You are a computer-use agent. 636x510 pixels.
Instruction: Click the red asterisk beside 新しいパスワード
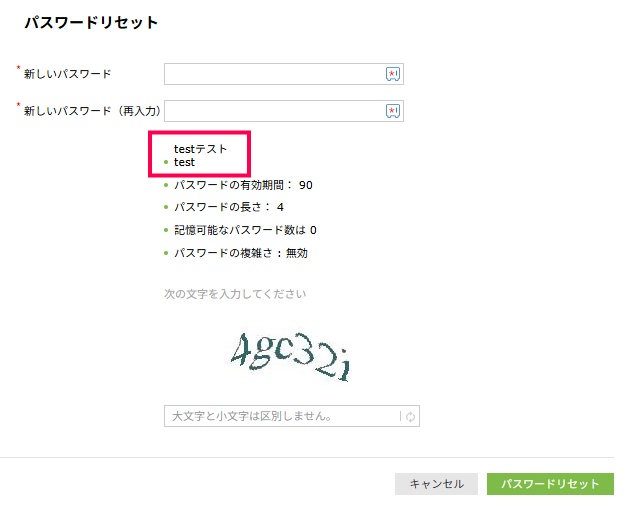point(18,69)
